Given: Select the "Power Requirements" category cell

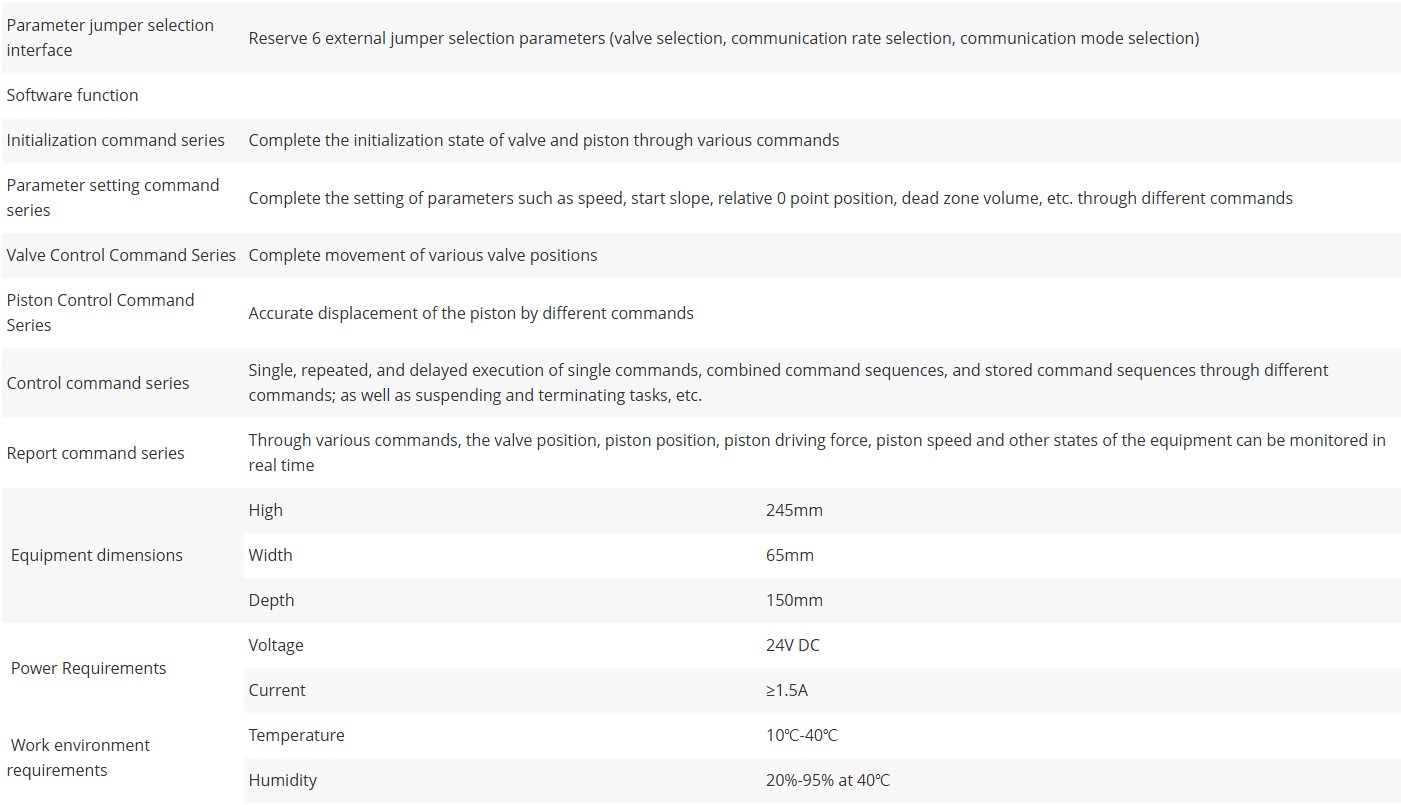Looking at the screenshot, I should click(x=89, y=668).
